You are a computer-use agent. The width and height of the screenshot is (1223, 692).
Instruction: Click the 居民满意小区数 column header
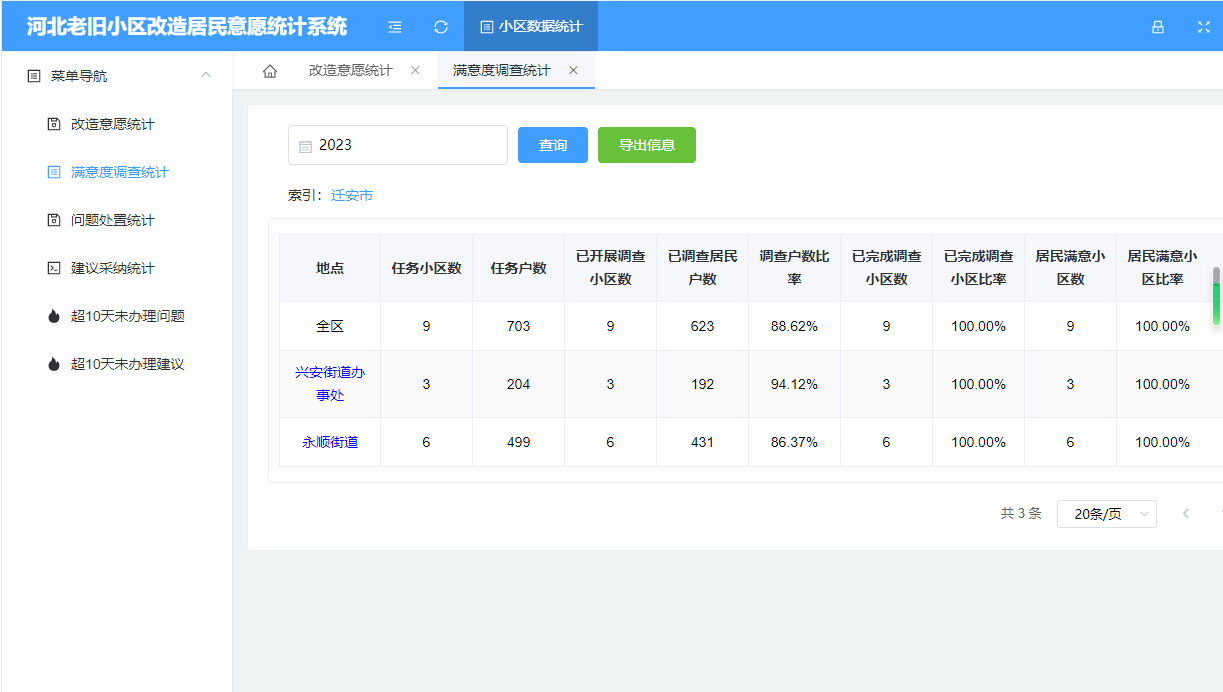point(1070,268)
